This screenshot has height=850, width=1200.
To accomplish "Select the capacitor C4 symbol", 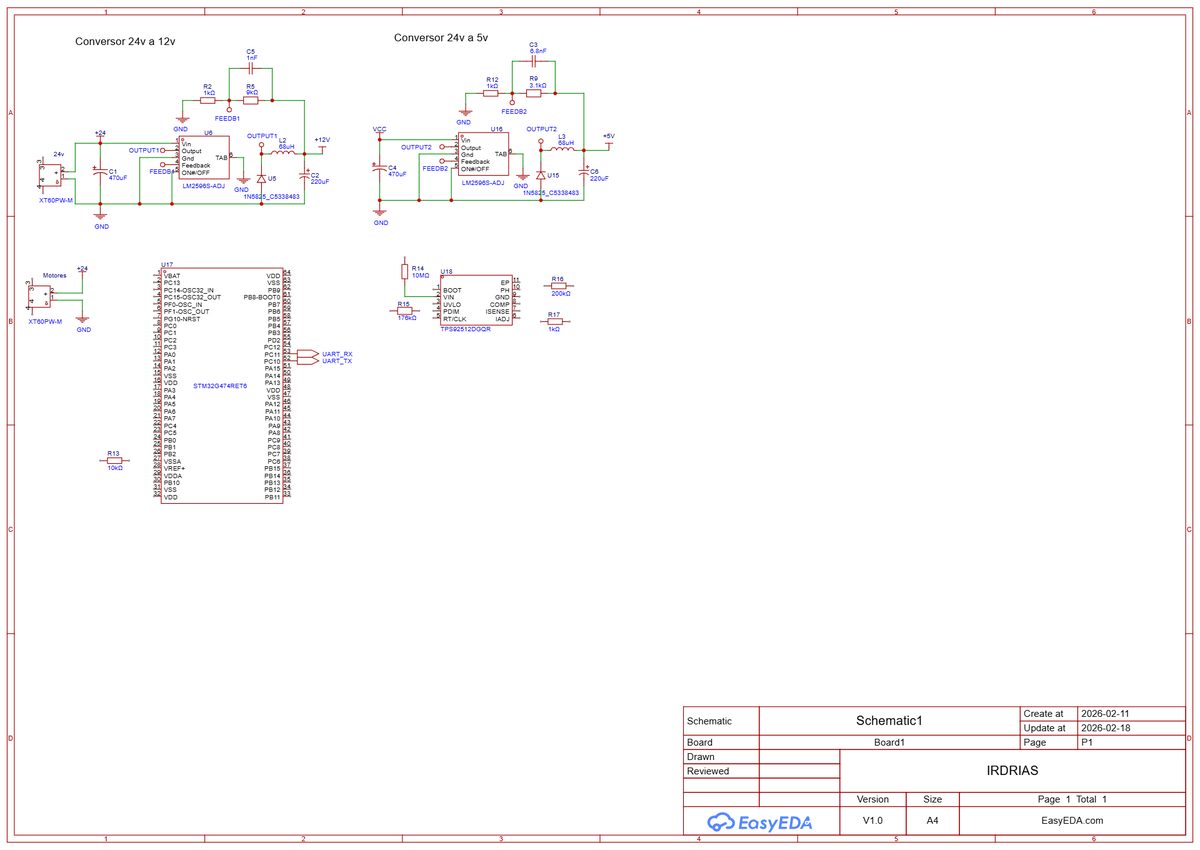I will [380, 168].
